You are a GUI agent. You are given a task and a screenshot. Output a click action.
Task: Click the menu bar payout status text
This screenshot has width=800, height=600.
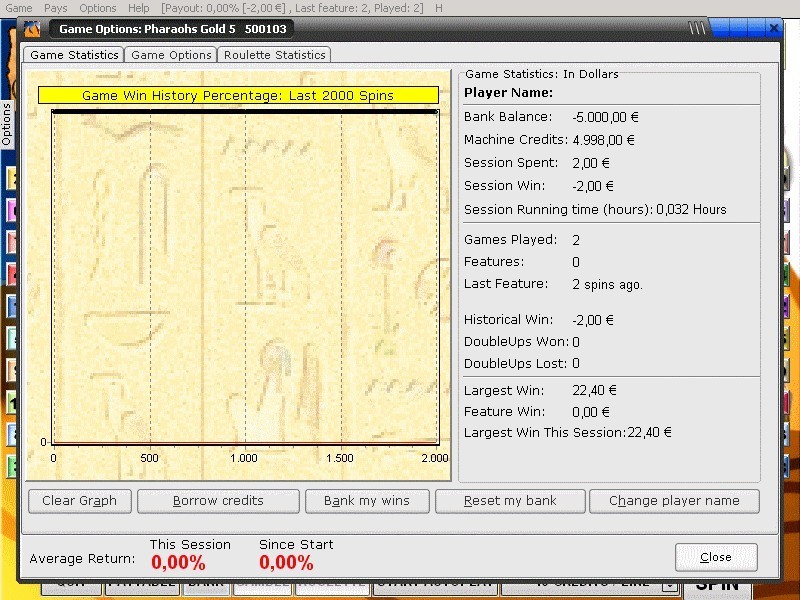292,8
